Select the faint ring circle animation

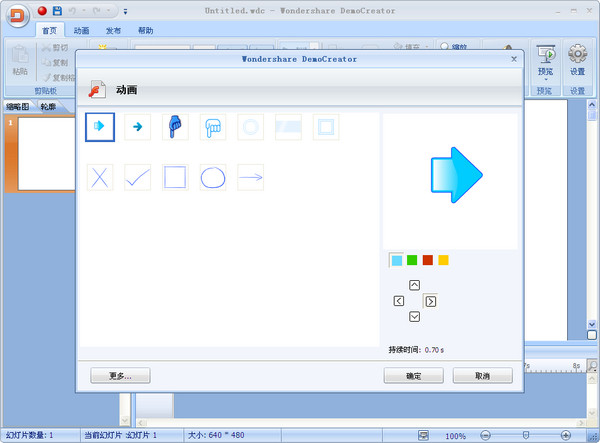[x=251, y=127]
